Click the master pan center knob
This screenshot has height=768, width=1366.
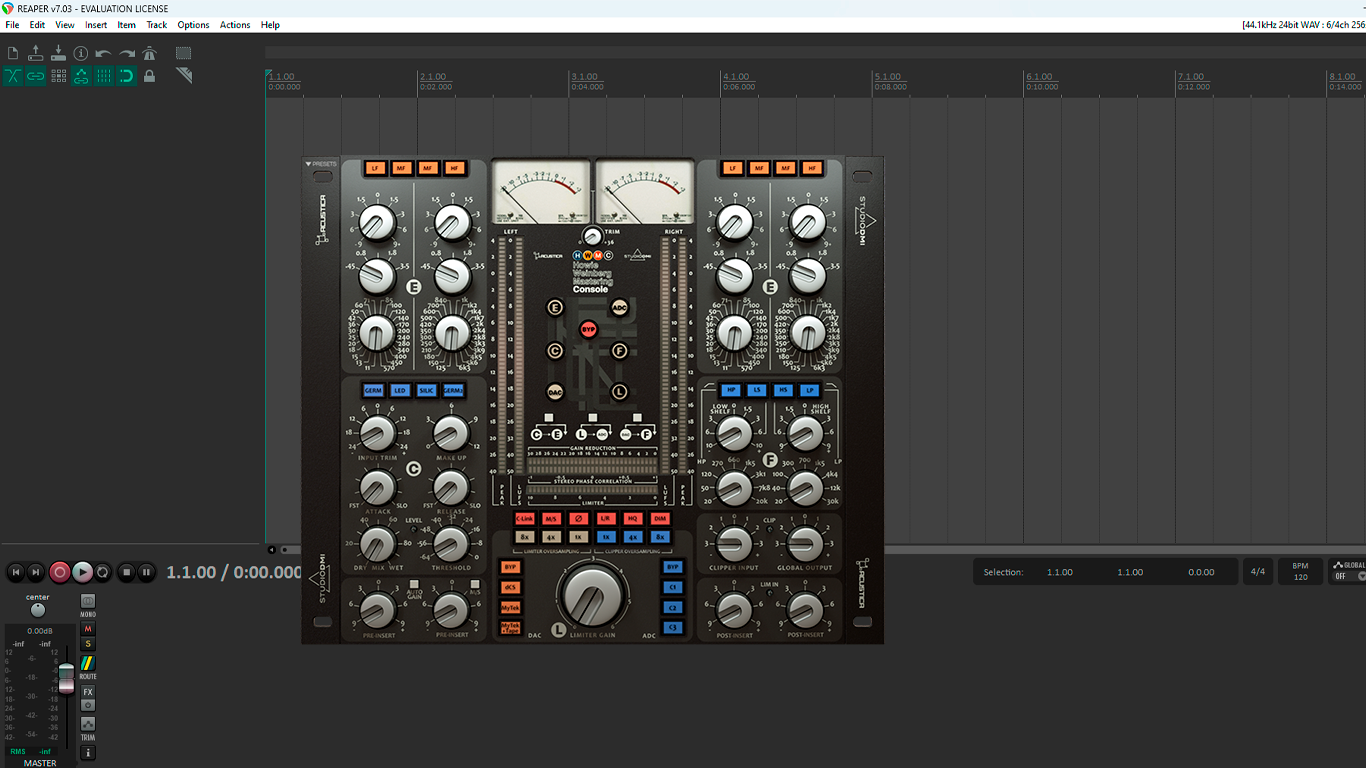38,610
